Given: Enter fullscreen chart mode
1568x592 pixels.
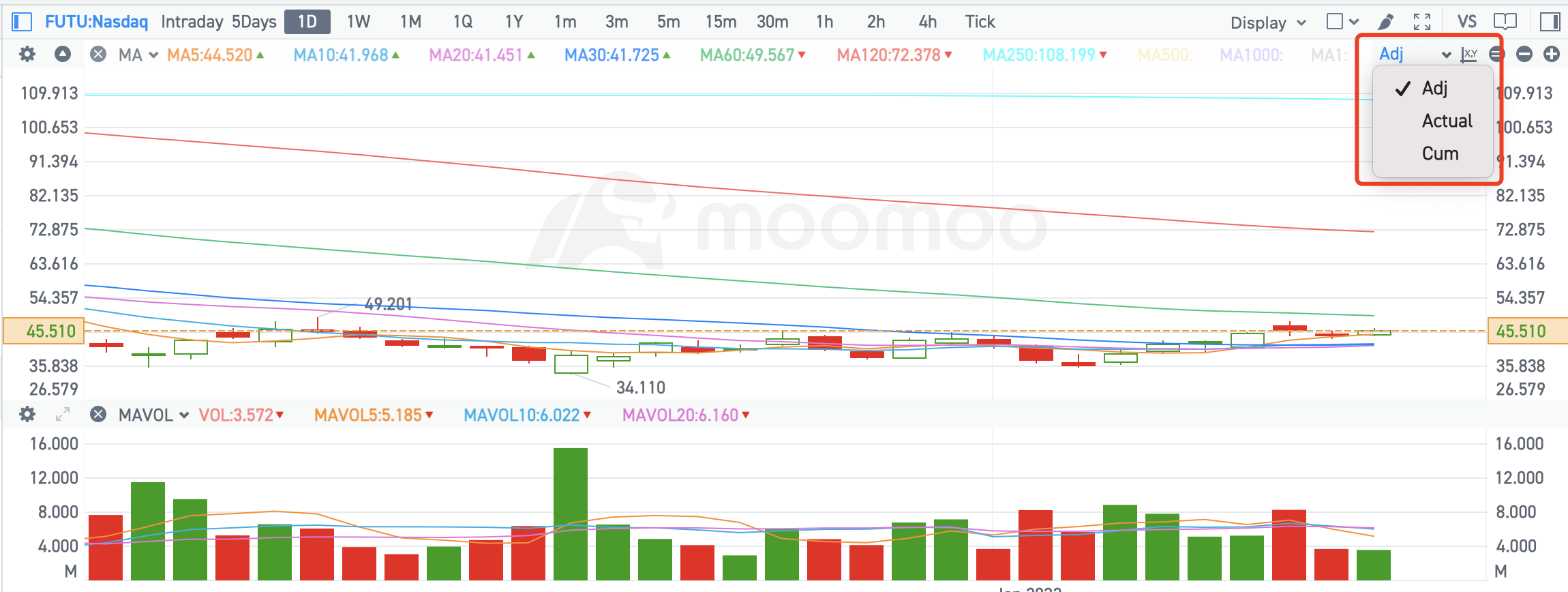Looking at the screenshot, I should [1422, 22].
